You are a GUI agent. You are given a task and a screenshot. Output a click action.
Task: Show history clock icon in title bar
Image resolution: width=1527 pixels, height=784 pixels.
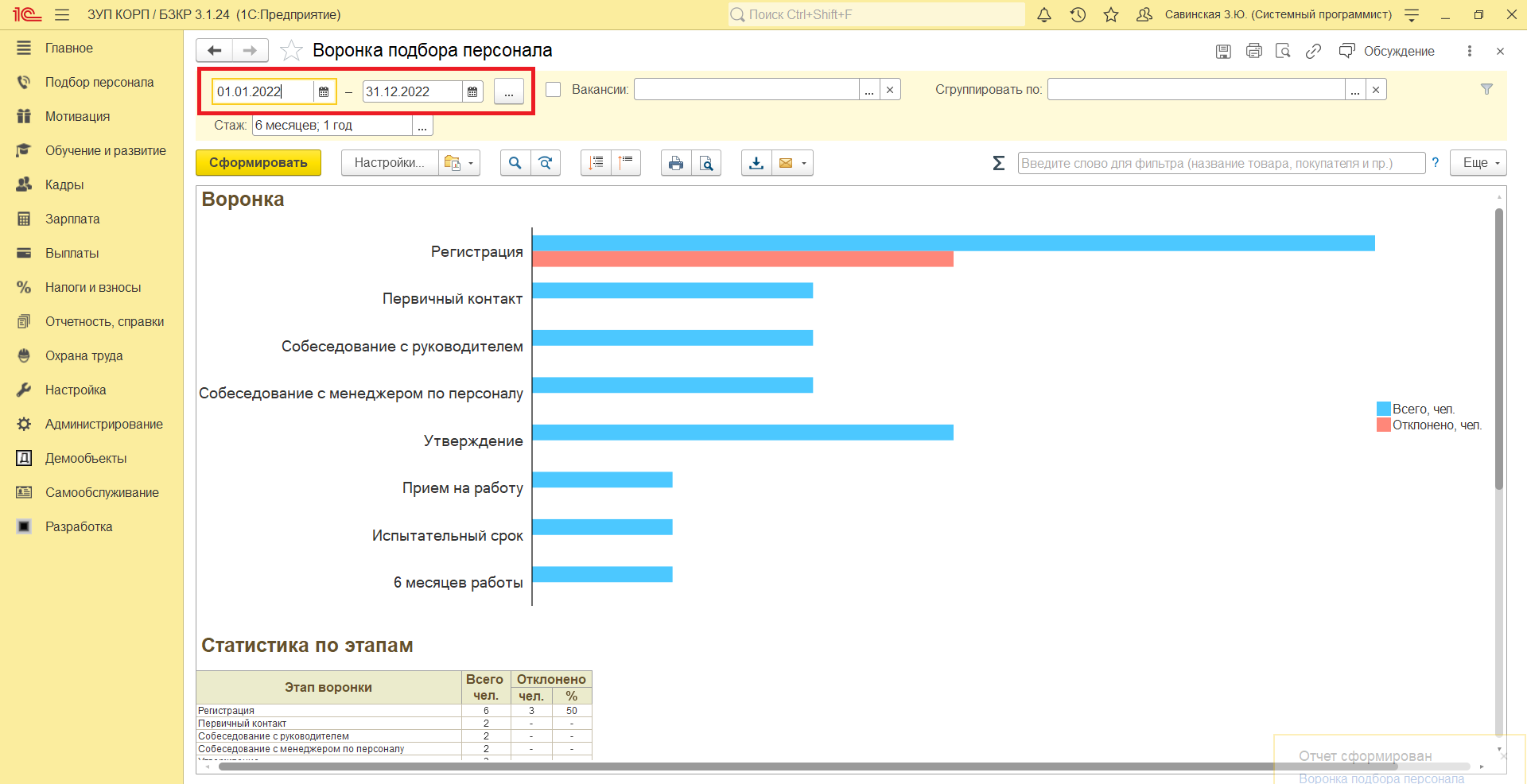(x=1078, y=15)
